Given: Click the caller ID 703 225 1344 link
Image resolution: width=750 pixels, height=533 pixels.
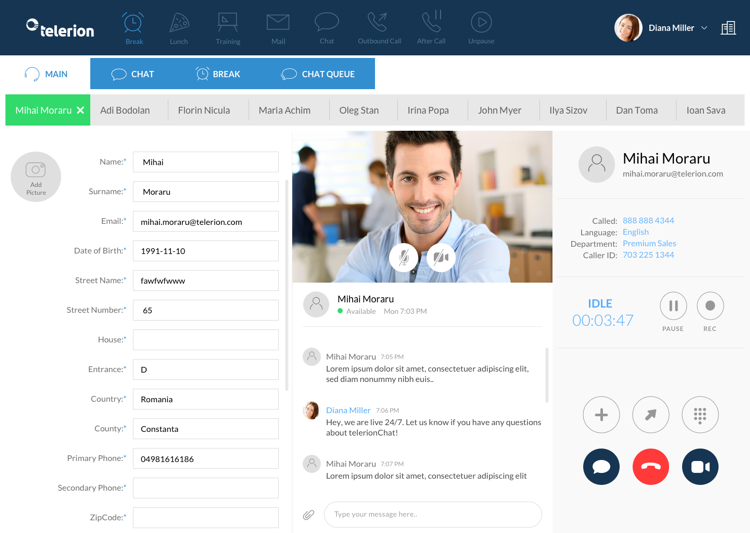Looking at the screenshot, I should tap(648, 255).
